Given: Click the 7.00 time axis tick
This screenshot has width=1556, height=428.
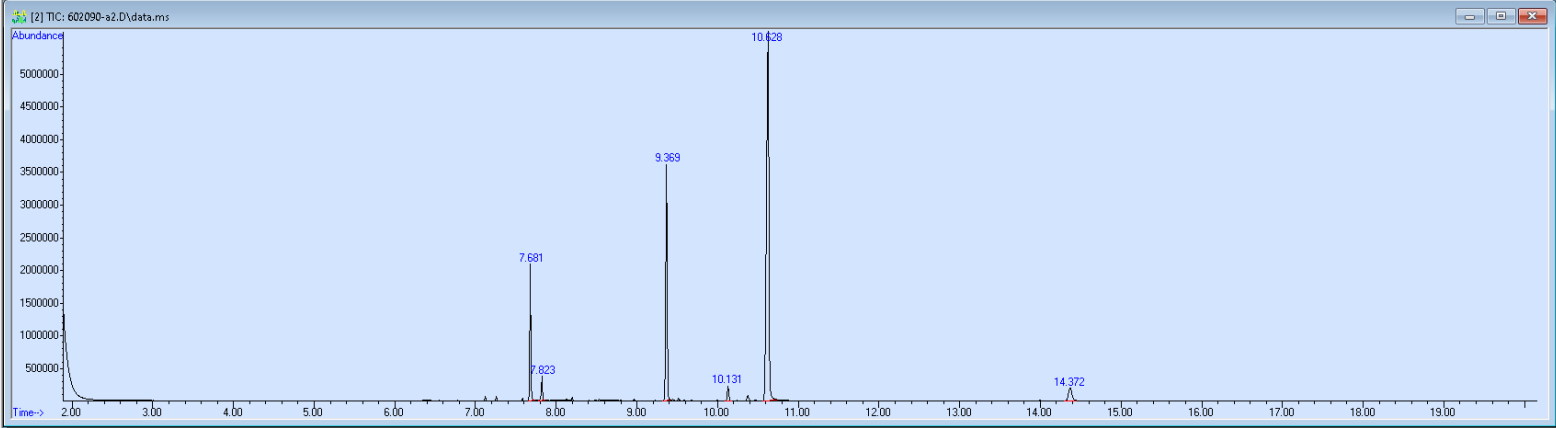Looking at the screenshot, I should pos(474,412).
